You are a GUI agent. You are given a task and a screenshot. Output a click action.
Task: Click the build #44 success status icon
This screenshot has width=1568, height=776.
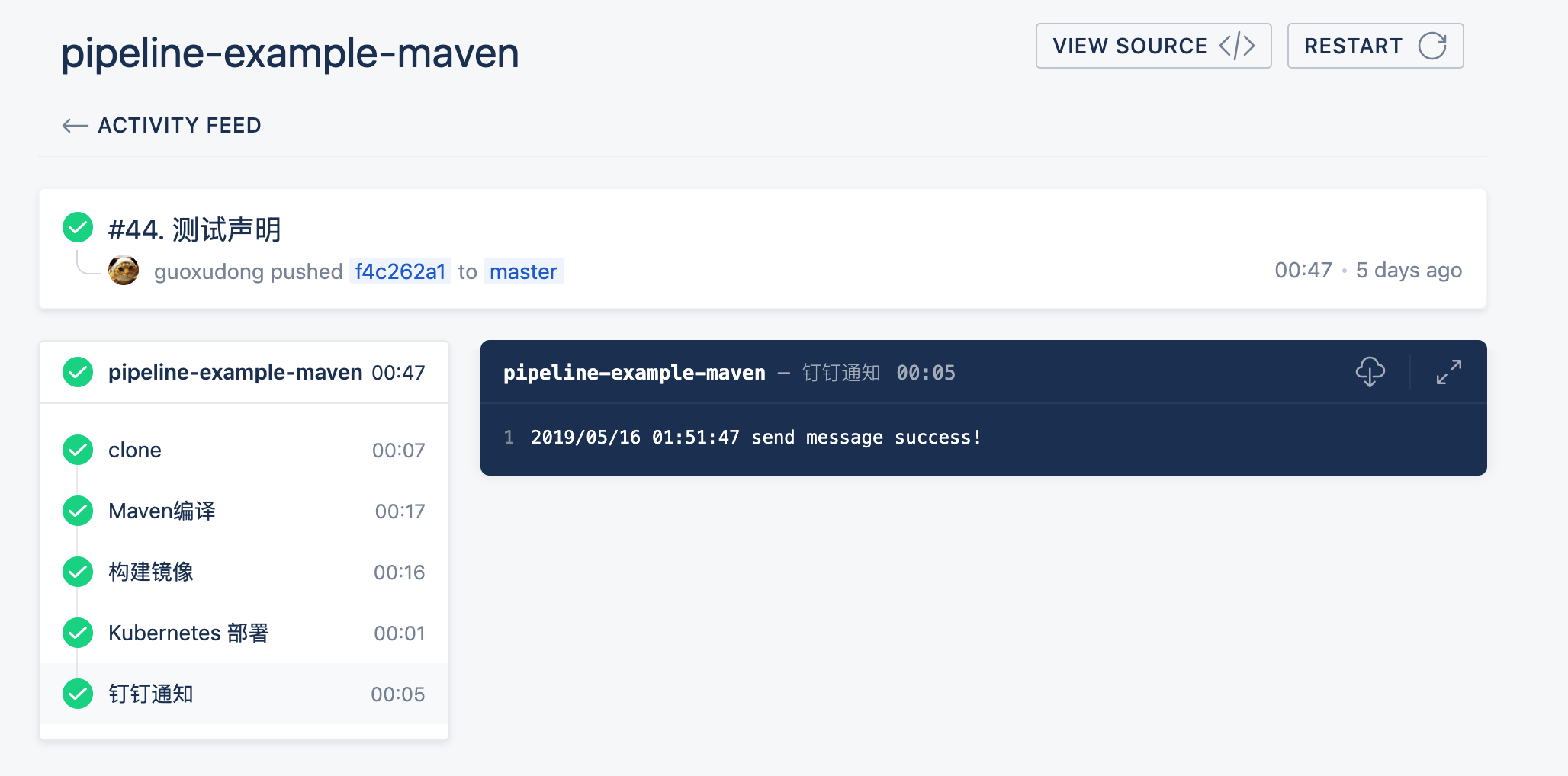click(78, 227)
